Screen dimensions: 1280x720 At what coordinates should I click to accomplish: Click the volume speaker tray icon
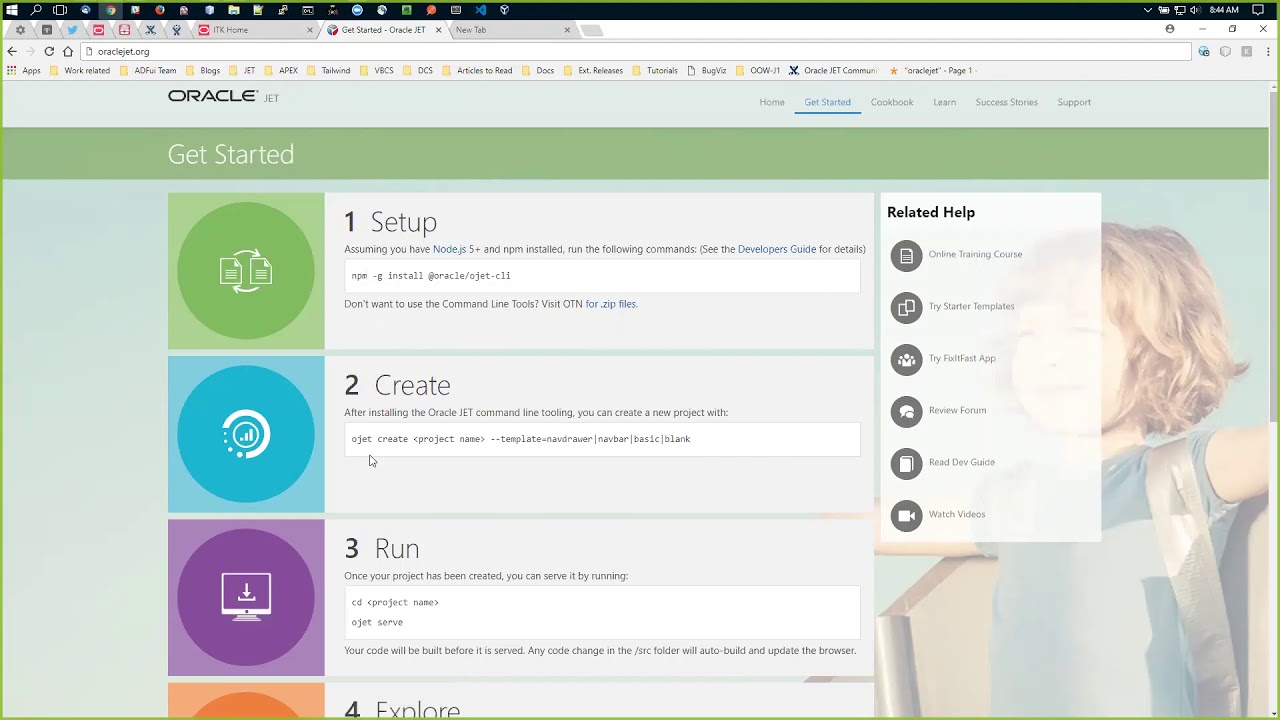point(1194,10)
